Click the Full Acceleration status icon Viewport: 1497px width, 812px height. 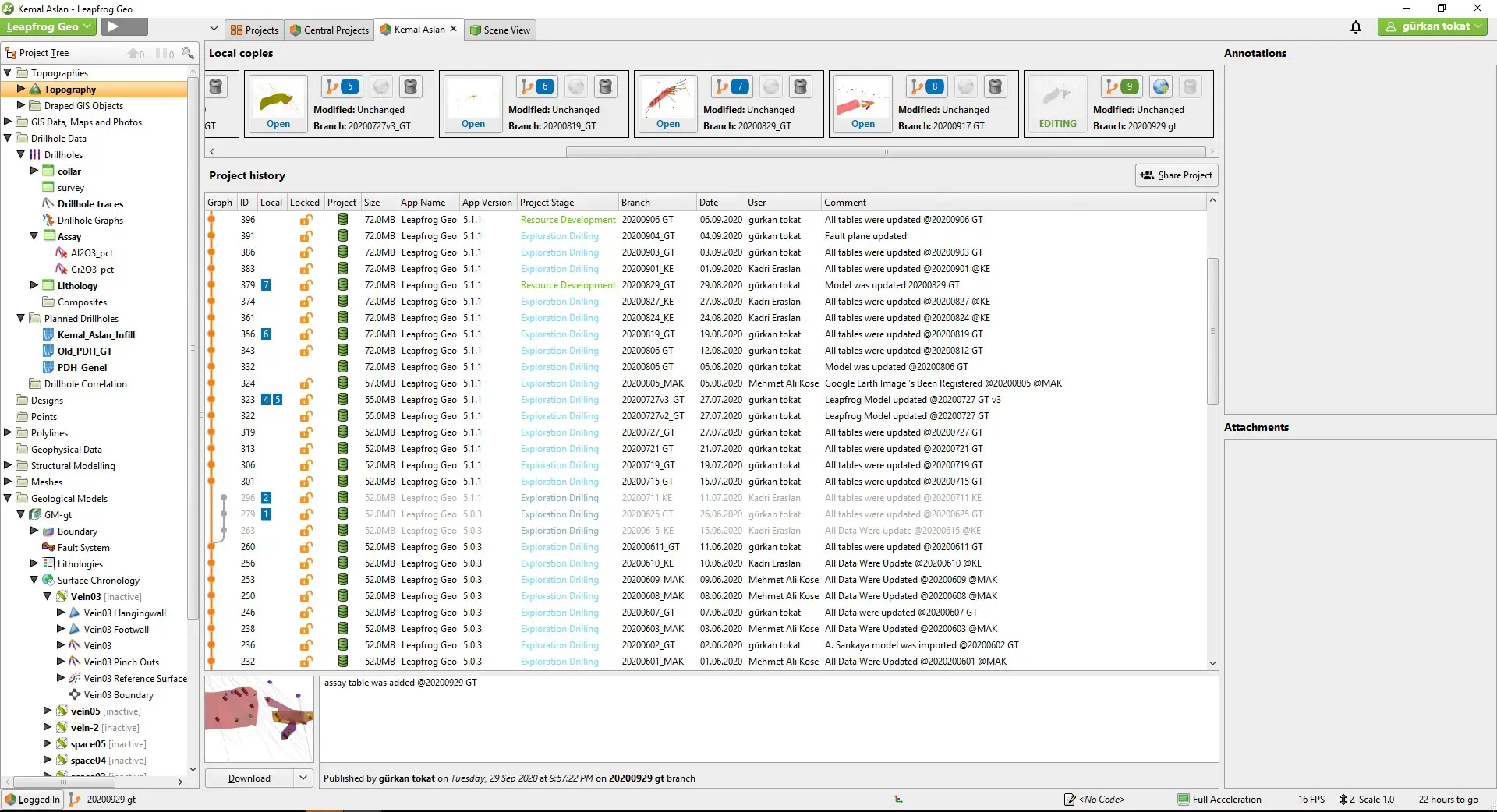coord(1184,800)
